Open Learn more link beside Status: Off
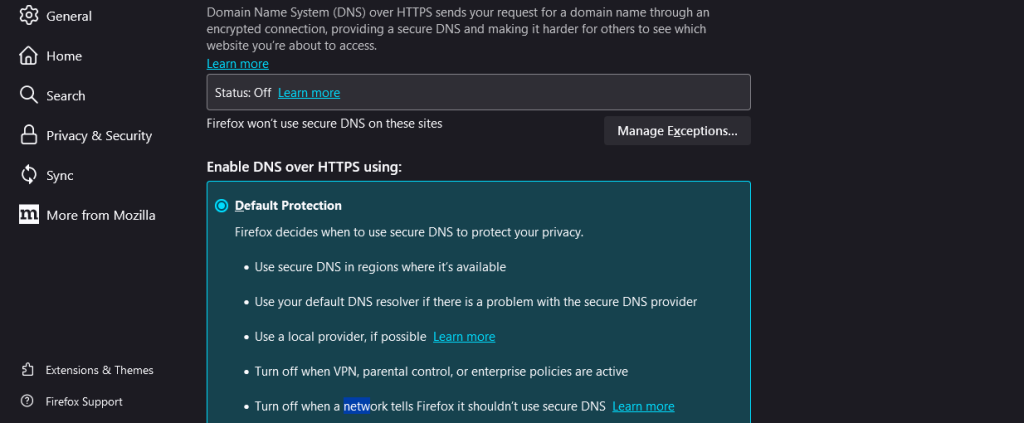Viewport: 1024px width, 423px height. 309,93
